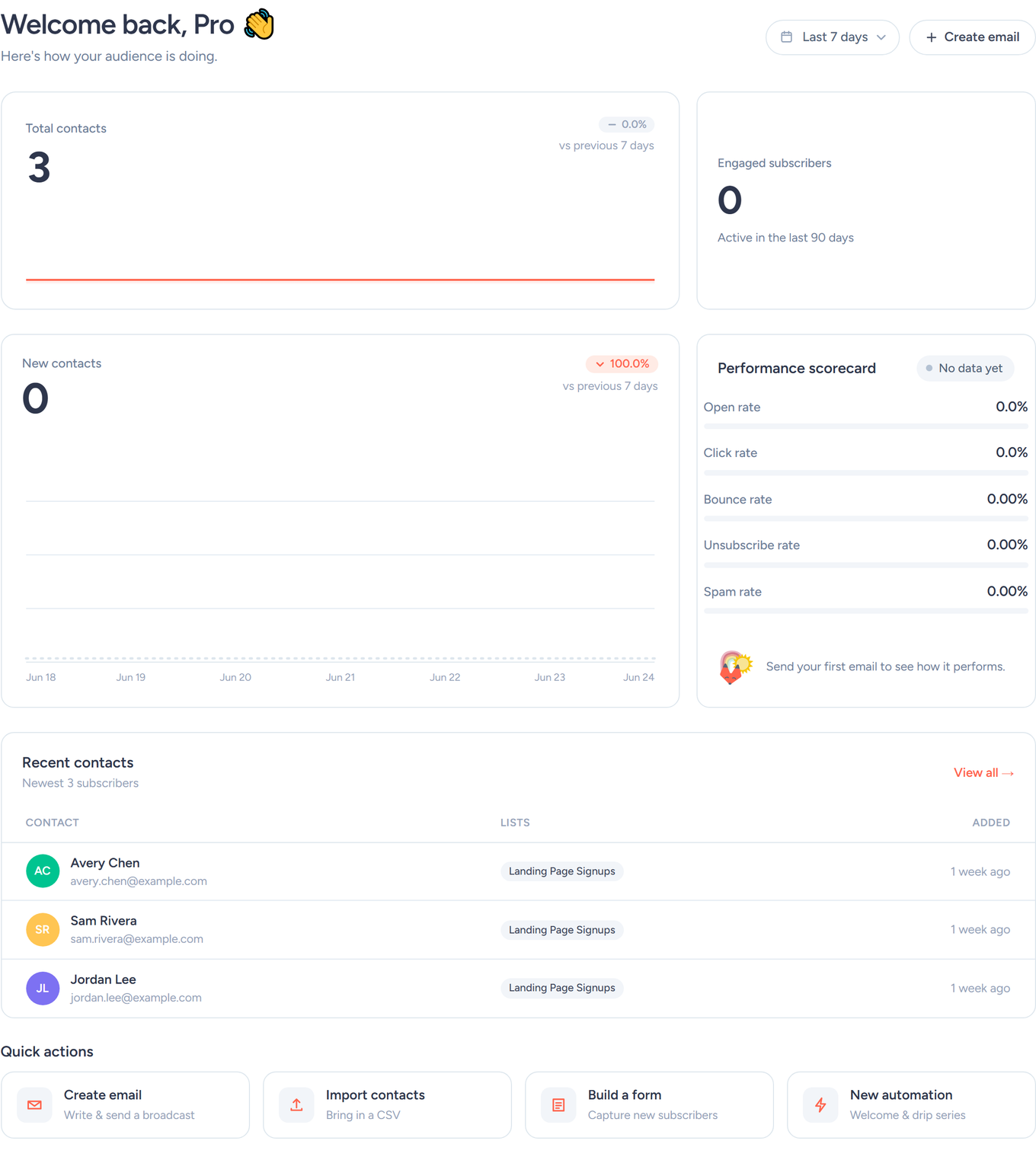1036x1176 pixels.
Task: Click Landing Page Signups tag in Jordan Lee row
Action: [x=562, y=988]
